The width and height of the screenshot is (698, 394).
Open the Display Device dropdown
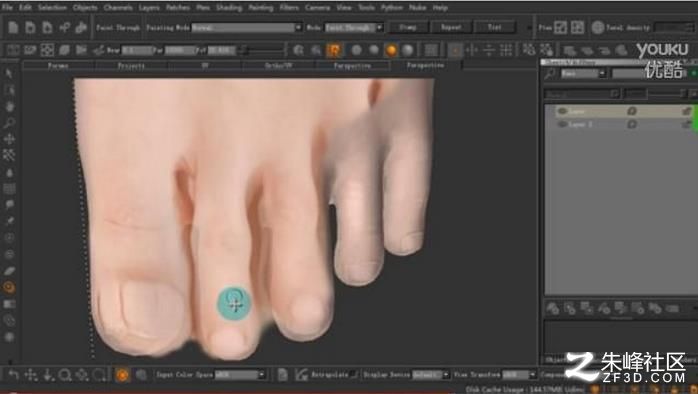click(431, 375)
